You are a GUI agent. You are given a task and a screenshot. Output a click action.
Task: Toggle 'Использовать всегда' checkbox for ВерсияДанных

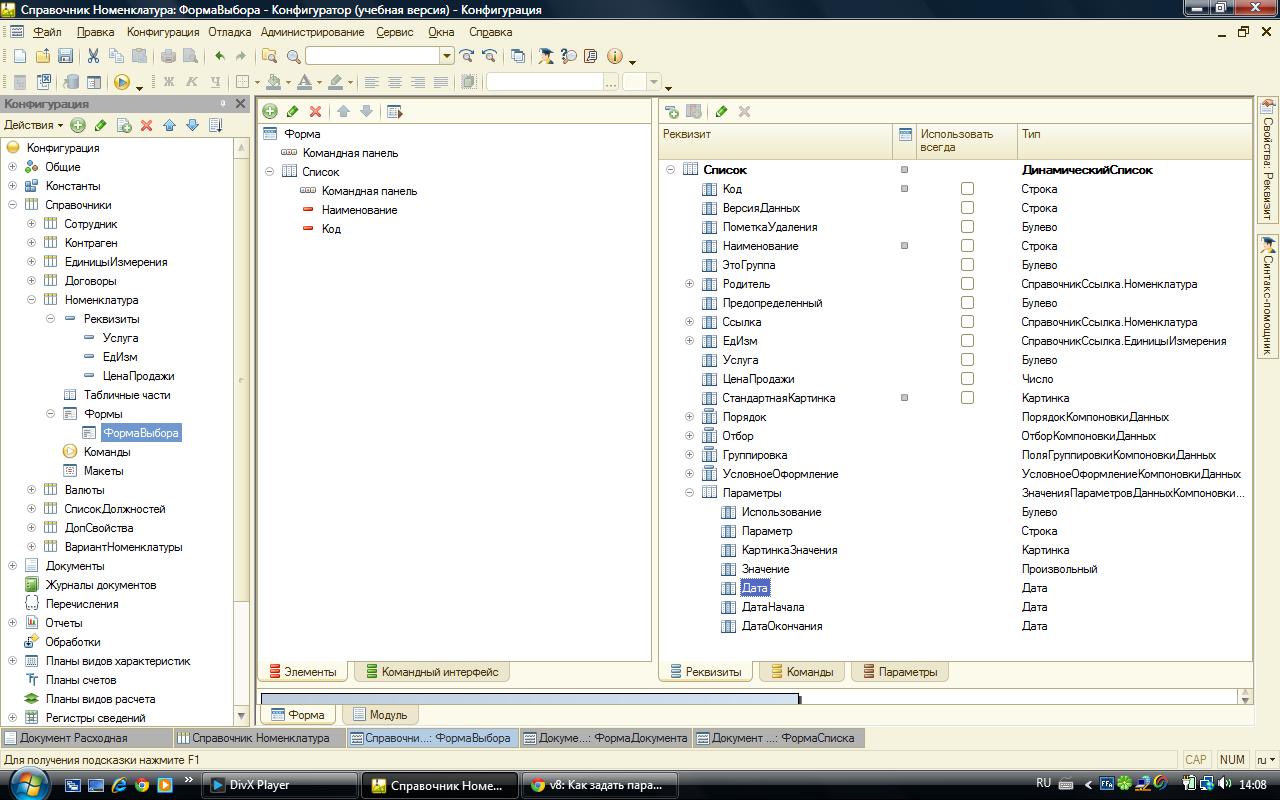pos(967,208)
